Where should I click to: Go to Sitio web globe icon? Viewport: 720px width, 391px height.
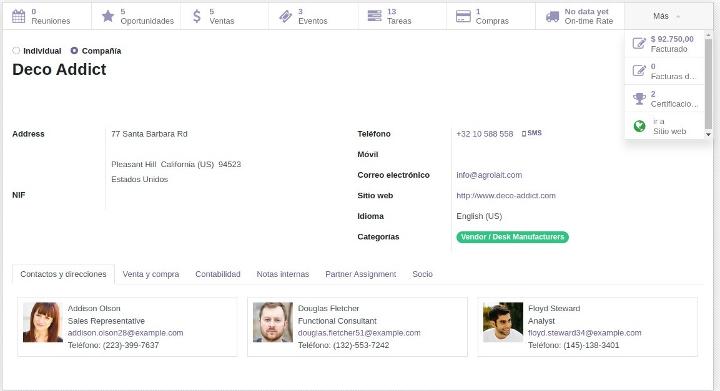point(639,126)
